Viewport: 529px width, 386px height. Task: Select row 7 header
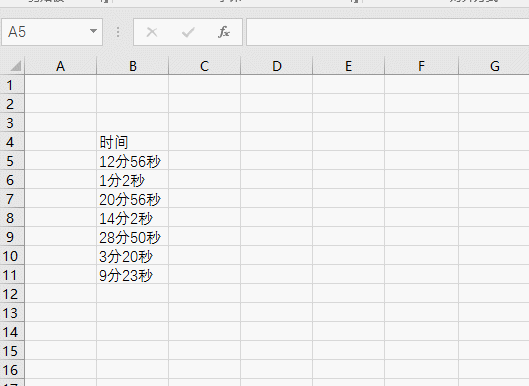12,198
